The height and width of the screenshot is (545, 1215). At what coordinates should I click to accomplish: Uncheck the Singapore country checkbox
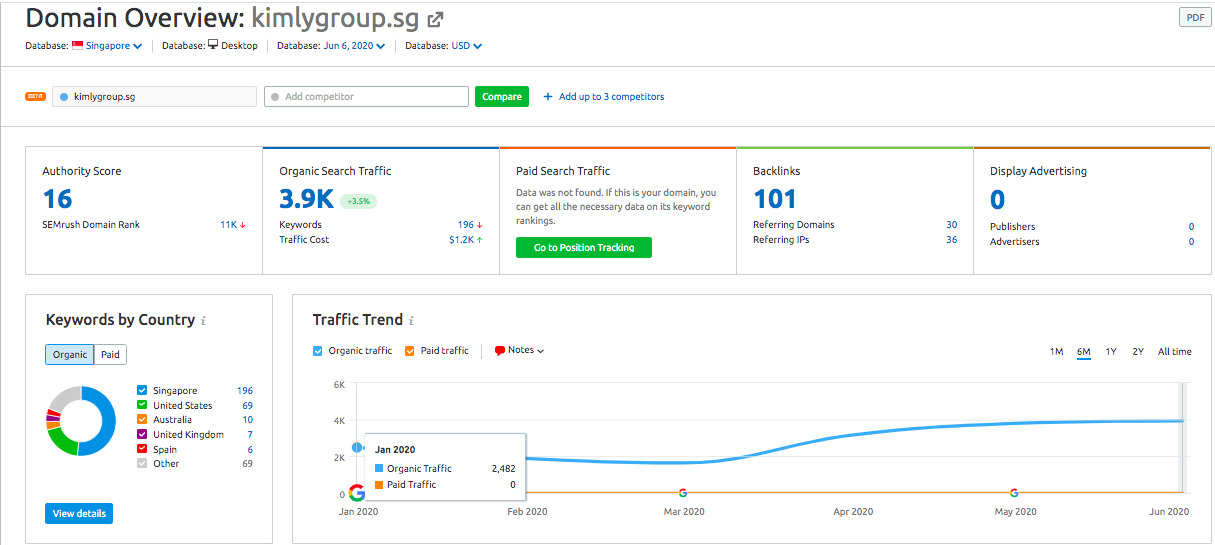(x=142, y=391)
